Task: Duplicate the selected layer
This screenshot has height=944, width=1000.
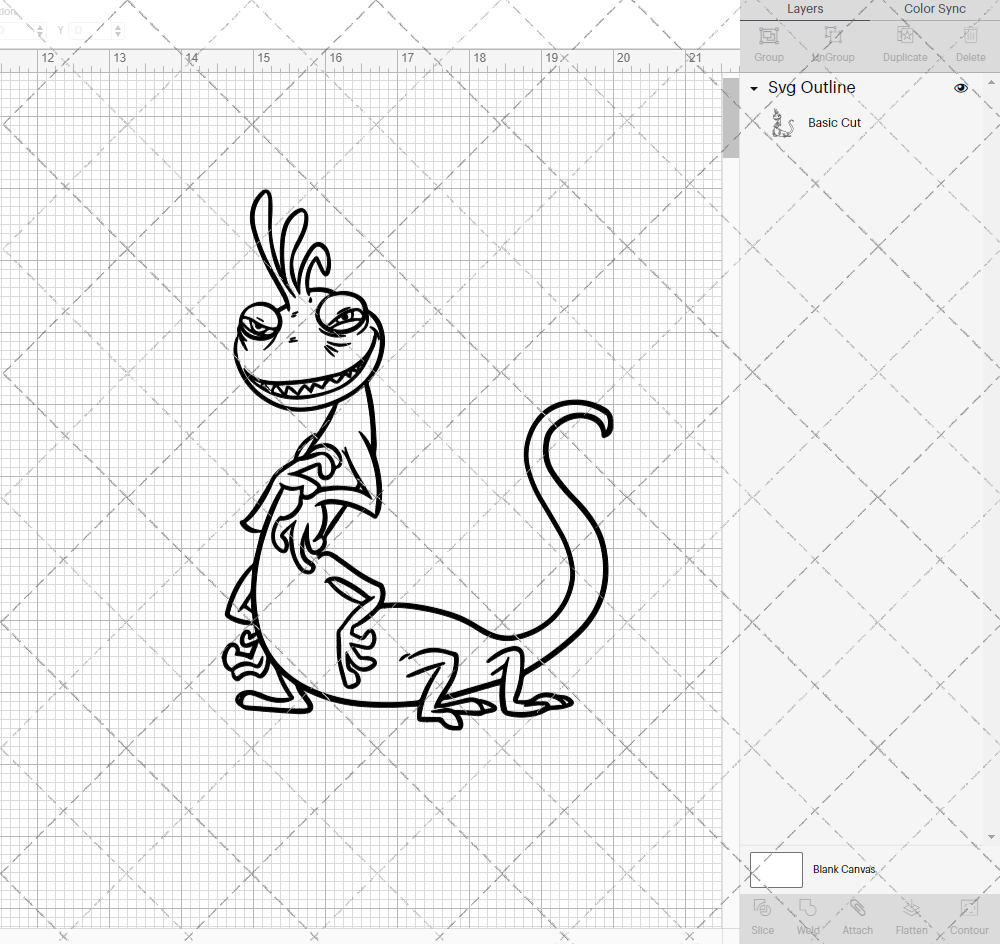Action: (905, 43)
